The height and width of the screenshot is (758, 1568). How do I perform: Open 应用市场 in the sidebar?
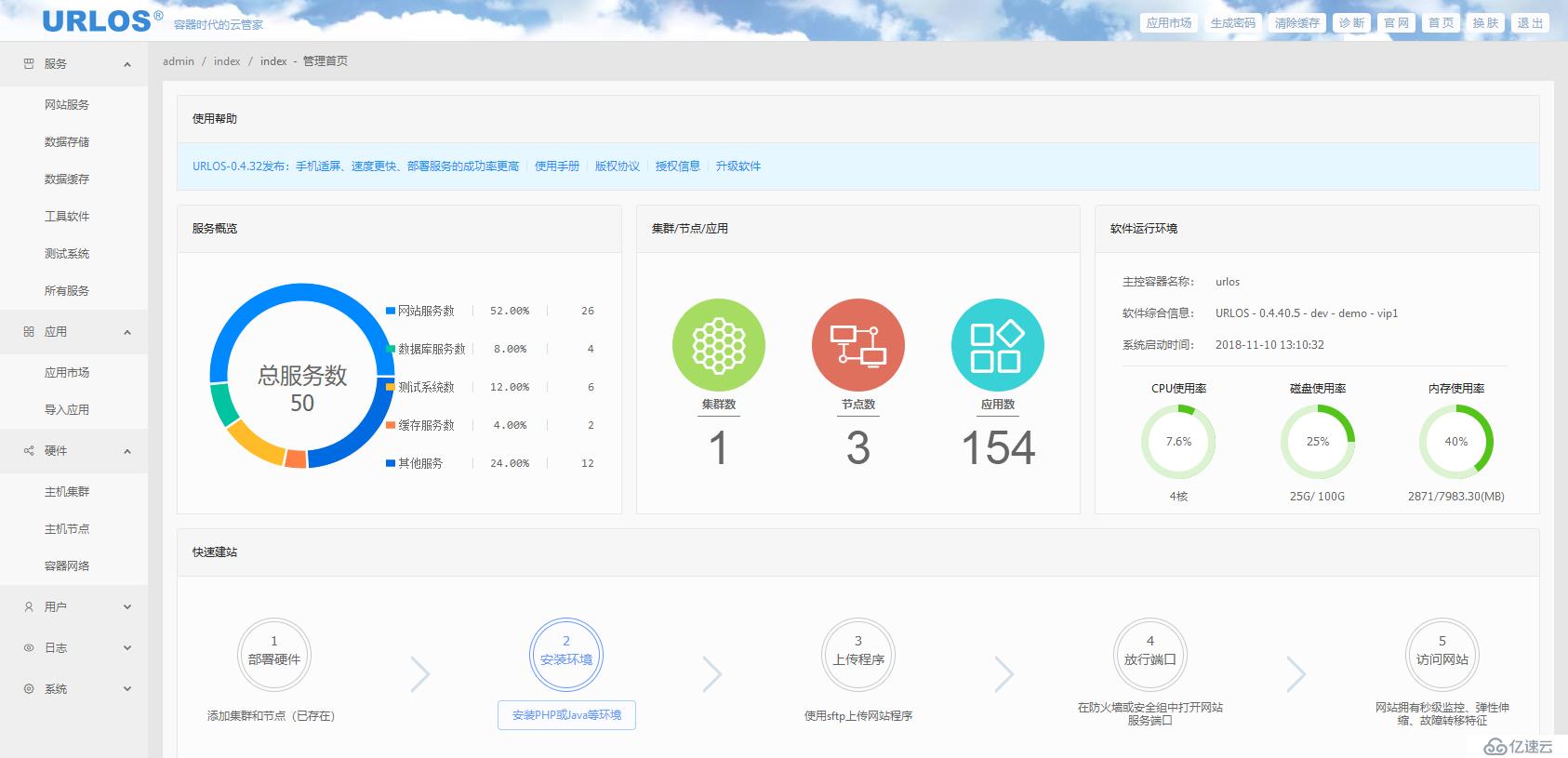point(67,373)
